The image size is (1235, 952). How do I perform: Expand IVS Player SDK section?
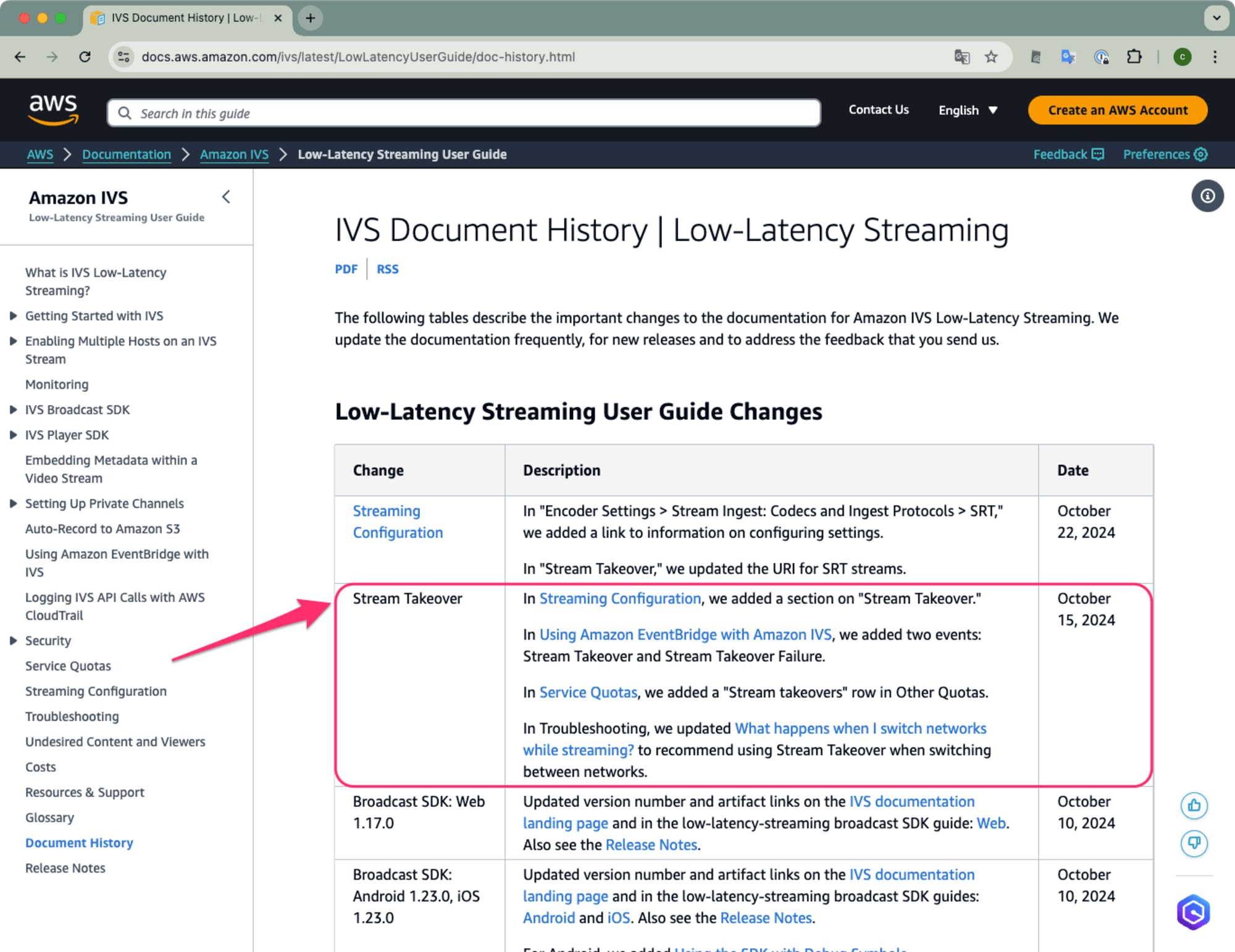(13, 435)
